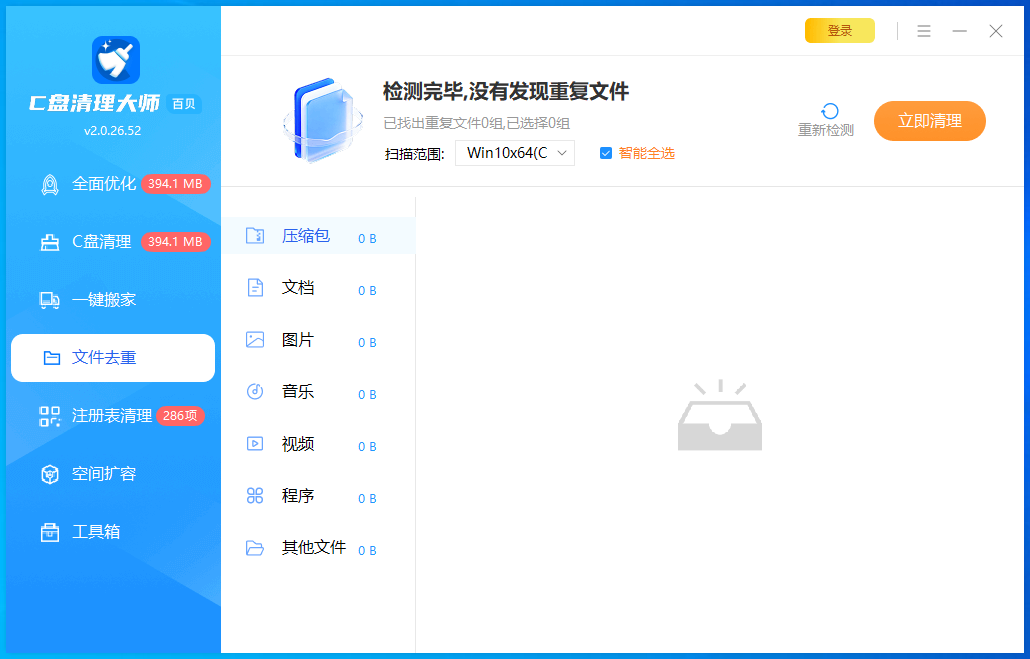Image resolution: width=1030 pixels, height=659 pixels.
Task: Click the 0 B size beside 文档
Action: click(x=367, y=290)
